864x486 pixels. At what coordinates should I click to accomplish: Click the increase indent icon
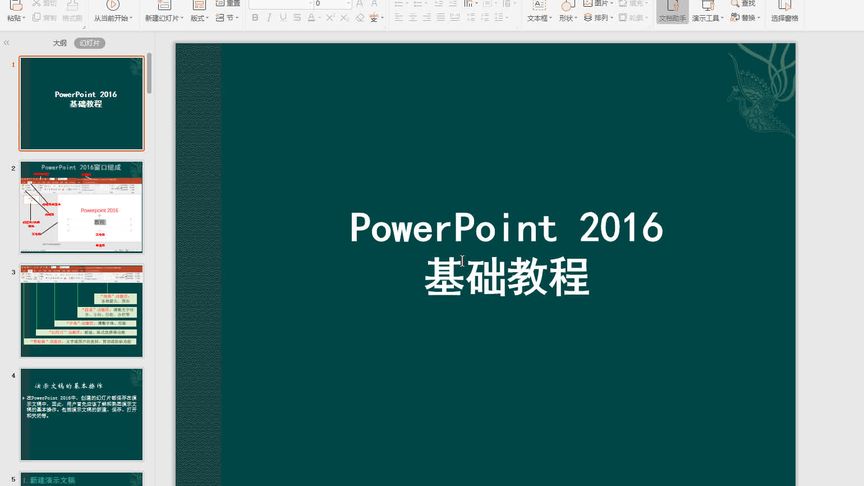click(x=452, y=3)
